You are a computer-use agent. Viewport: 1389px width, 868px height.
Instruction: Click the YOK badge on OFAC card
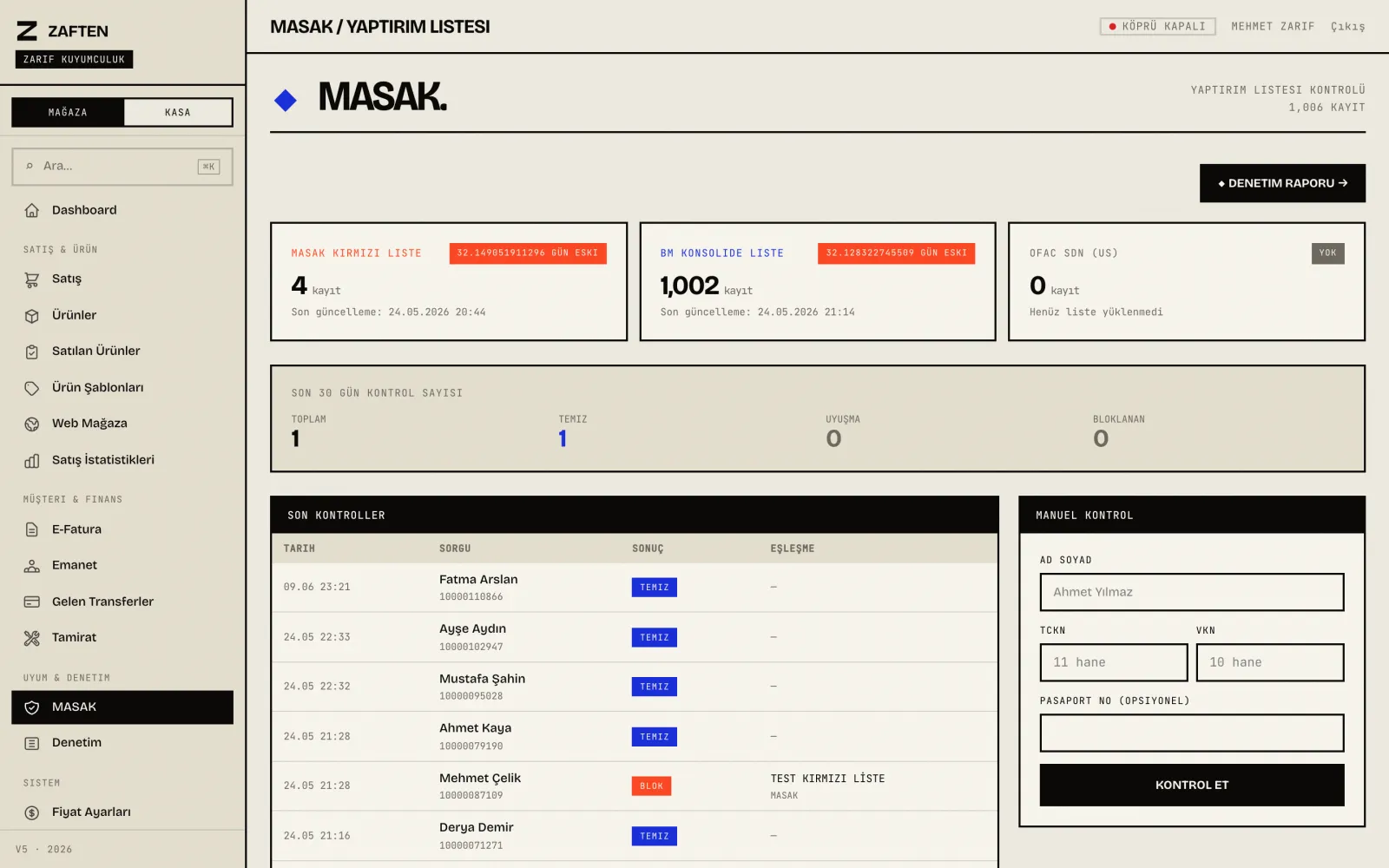(x=1328, y=253)
